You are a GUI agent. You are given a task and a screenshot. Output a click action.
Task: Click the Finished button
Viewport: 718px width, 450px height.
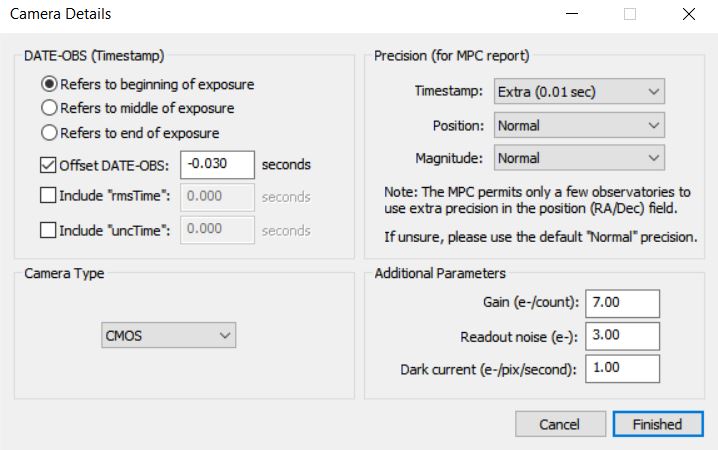coord(657,424)
